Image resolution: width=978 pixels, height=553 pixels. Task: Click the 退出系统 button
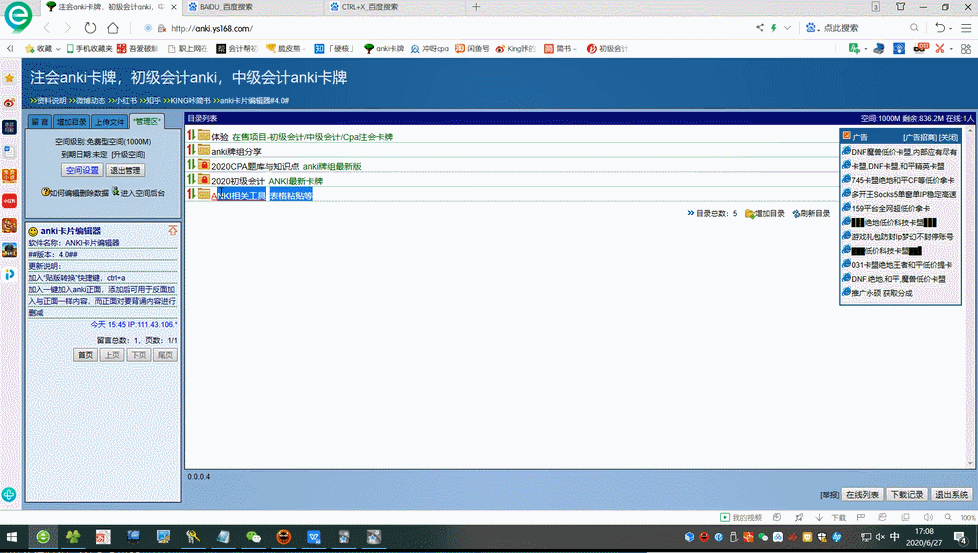tap(952, 494)
